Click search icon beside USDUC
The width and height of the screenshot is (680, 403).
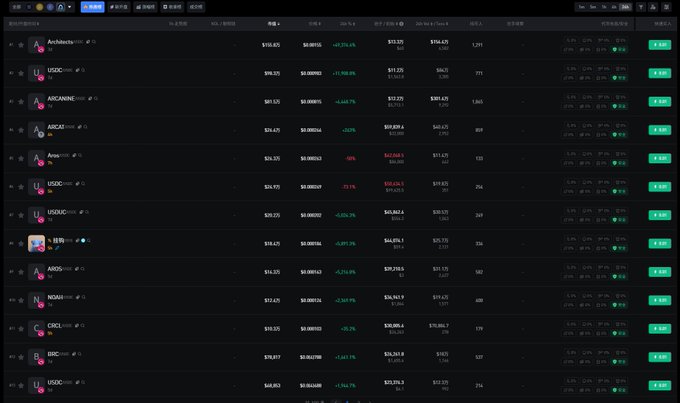[87, 212]
